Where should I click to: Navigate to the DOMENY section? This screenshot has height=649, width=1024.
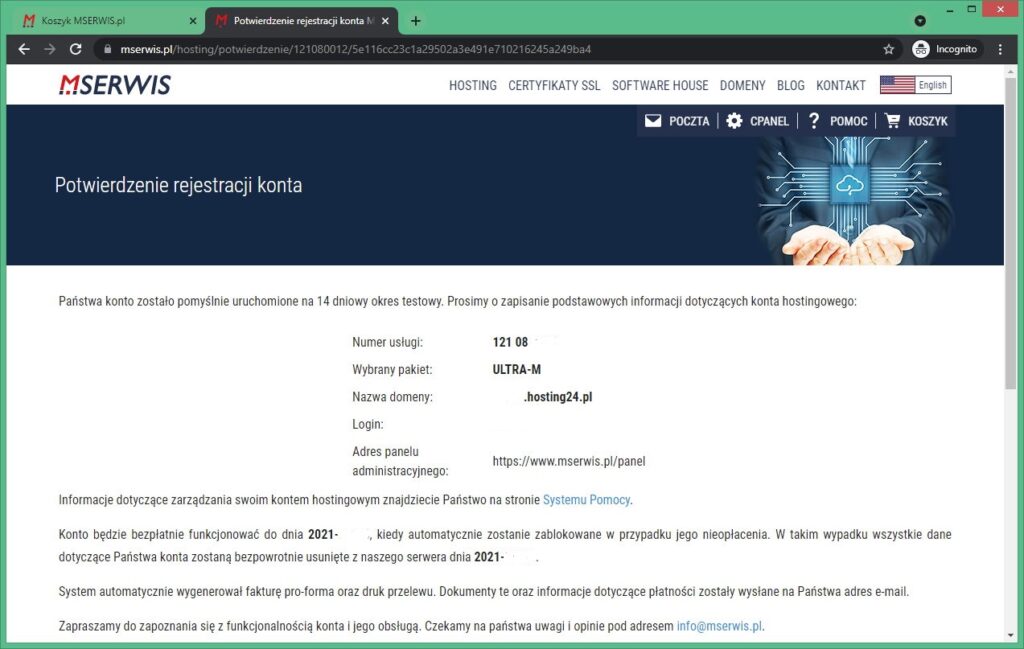(x=742, y=85)
